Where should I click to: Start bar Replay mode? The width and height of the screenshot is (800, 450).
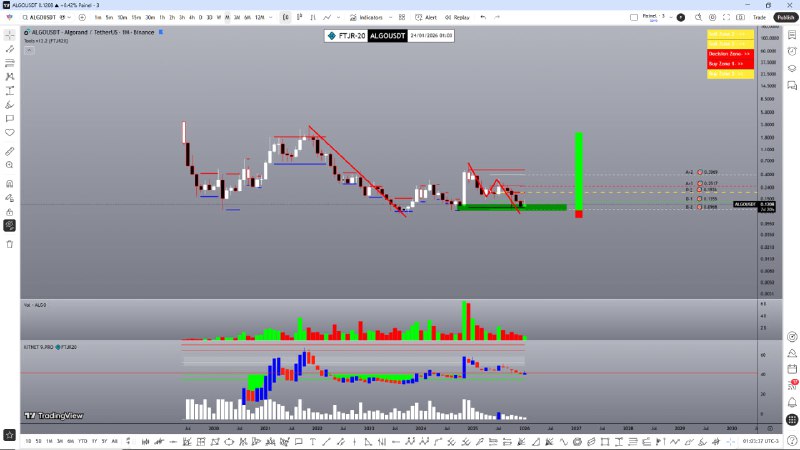click(458, 17)
